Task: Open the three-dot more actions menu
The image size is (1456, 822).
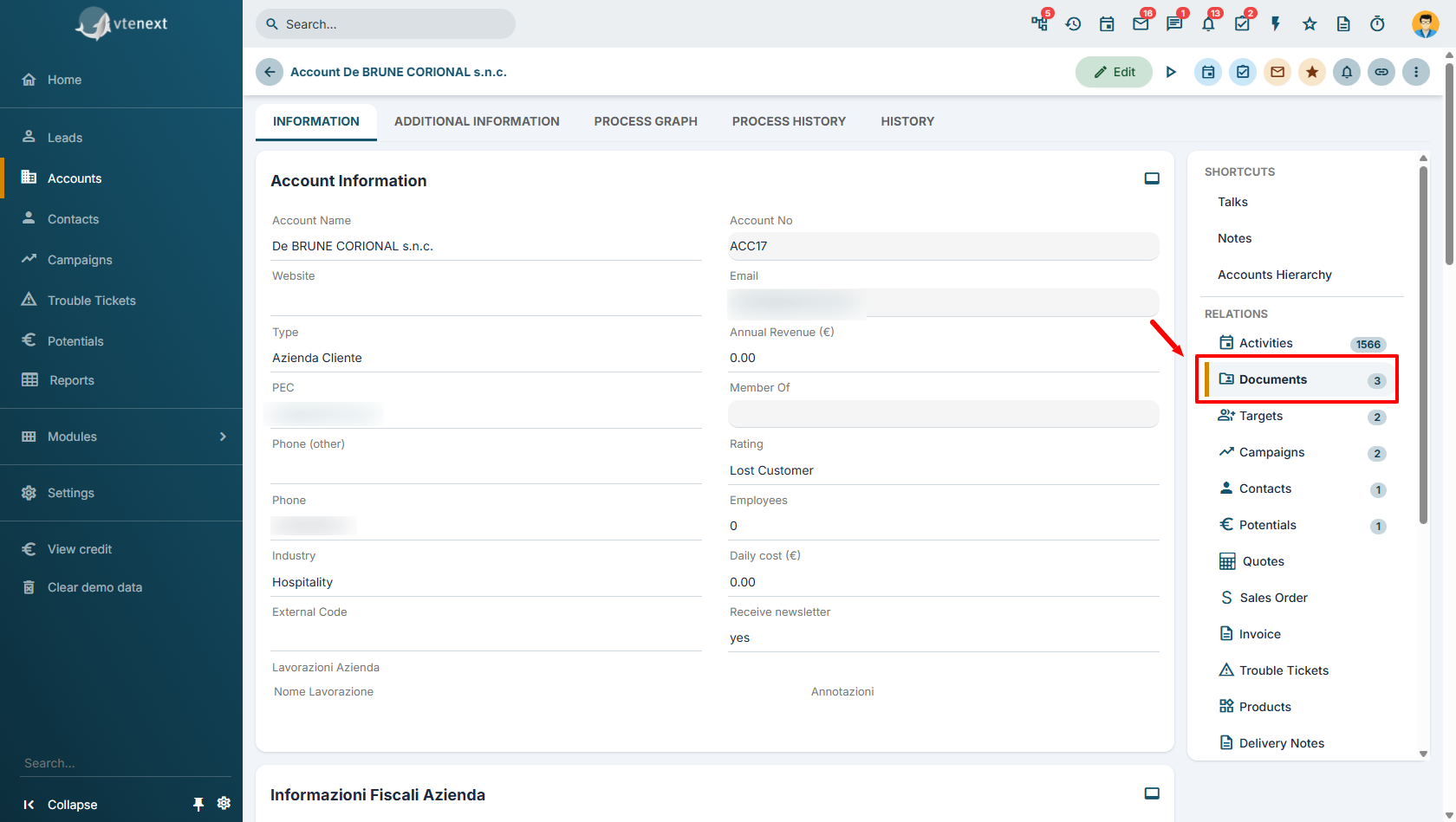Action: 1416,72
